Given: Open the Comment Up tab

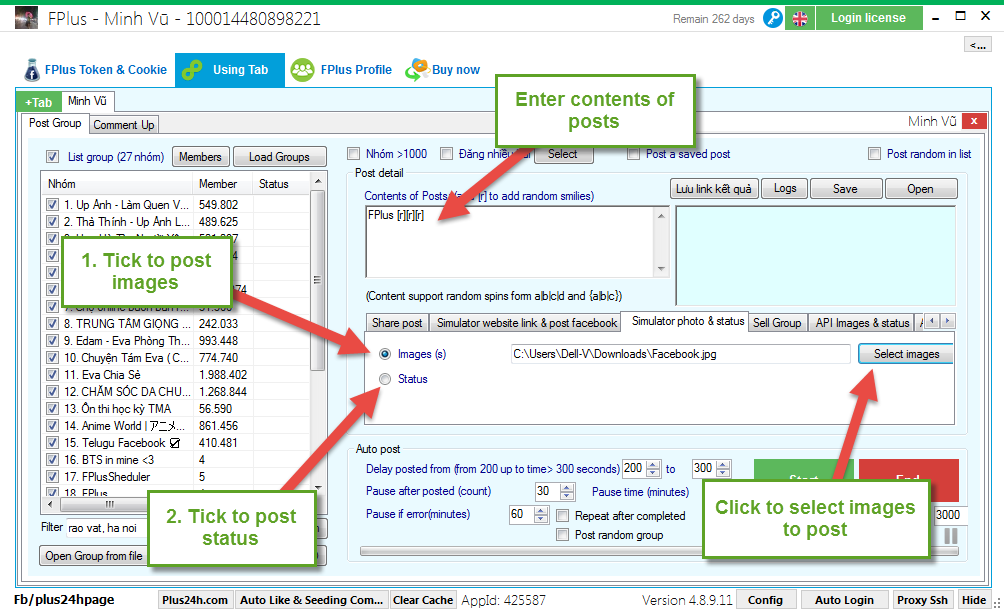Looking at the screenshot, I should click(124, 125).
